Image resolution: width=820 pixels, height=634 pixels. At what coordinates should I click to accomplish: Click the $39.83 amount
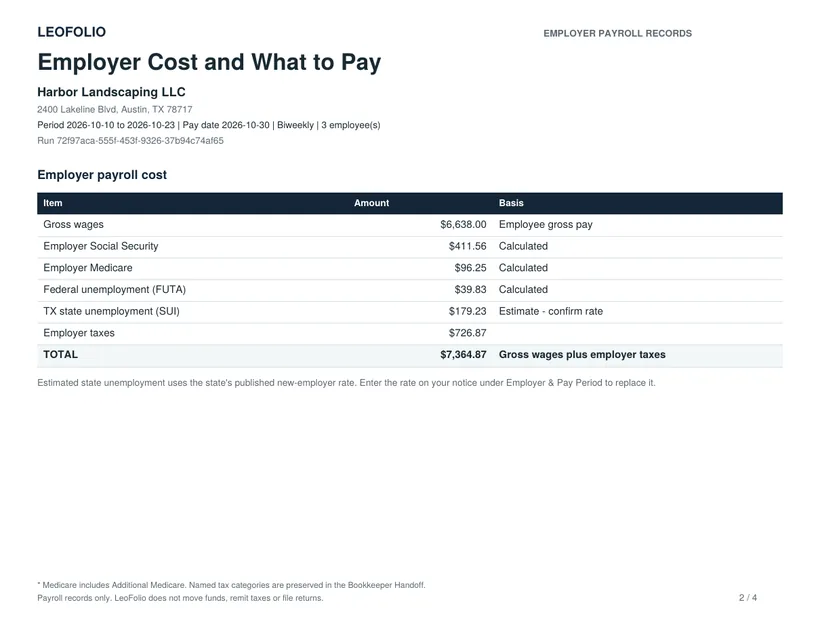(x=470, y=289)
